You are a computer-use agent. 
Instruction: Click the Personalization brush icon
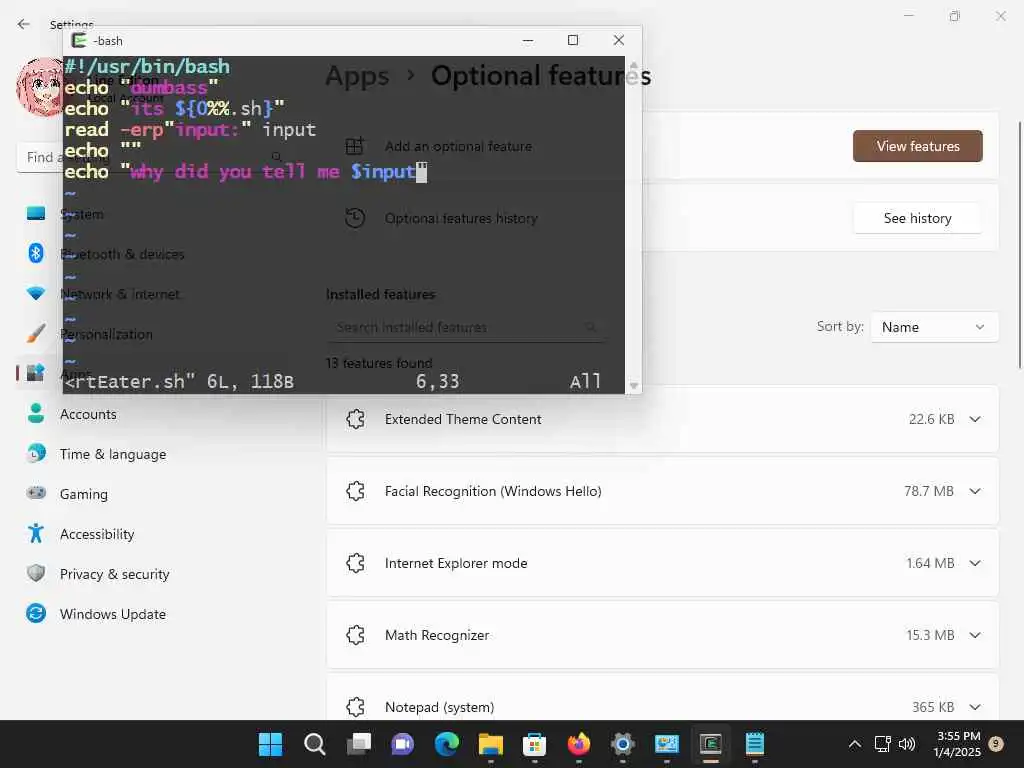36,333
